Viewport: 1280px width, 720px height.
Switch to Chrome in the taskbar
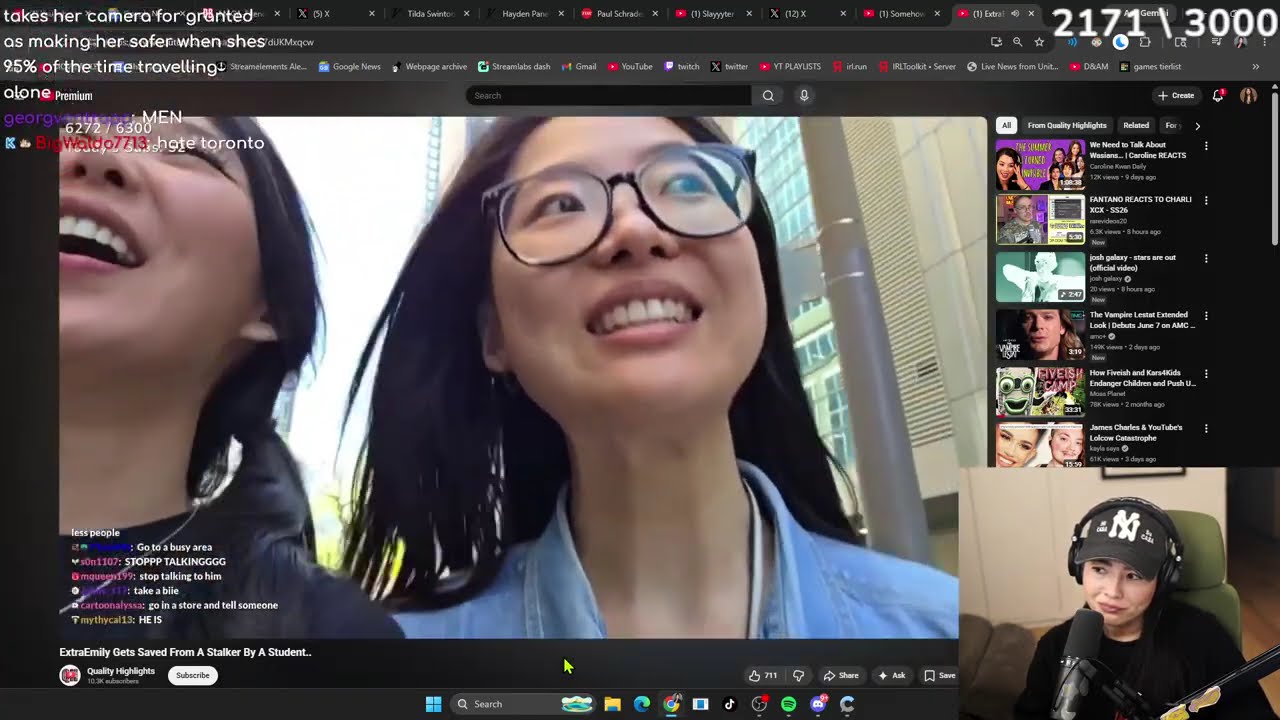tap(671, 704)
